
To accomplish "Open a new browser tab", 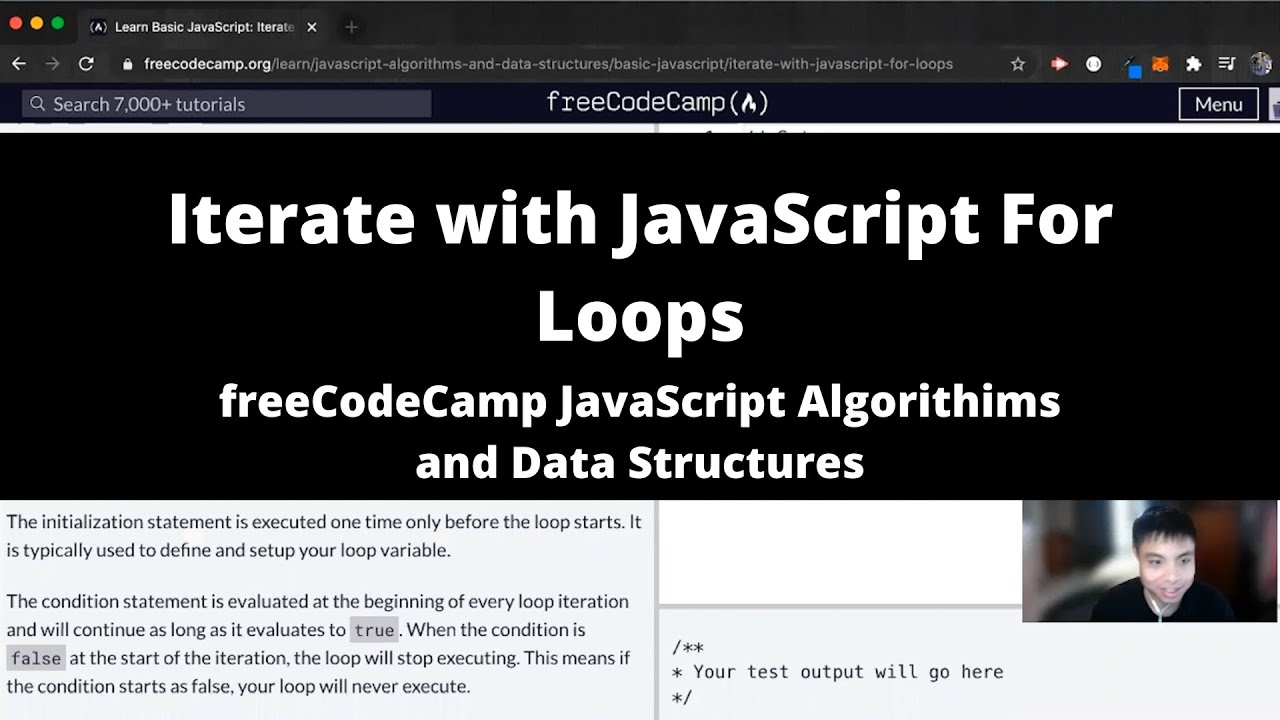I will pos(351,27).
